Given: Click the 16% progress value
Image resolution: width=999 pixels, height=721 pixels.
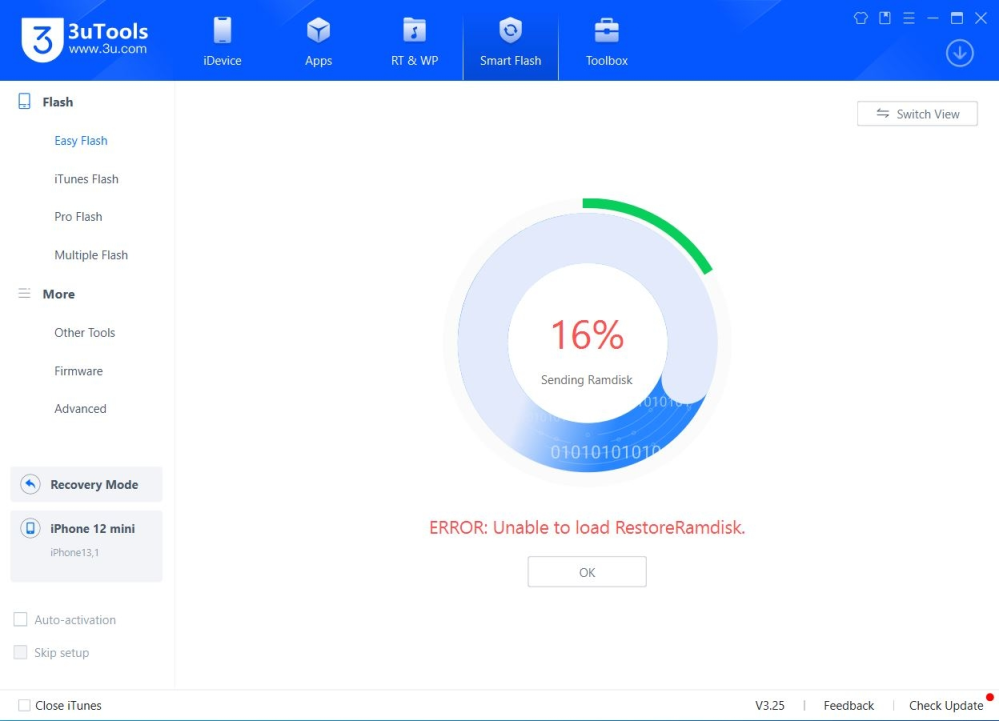Looking at the screenshot, I should (587, 334).
